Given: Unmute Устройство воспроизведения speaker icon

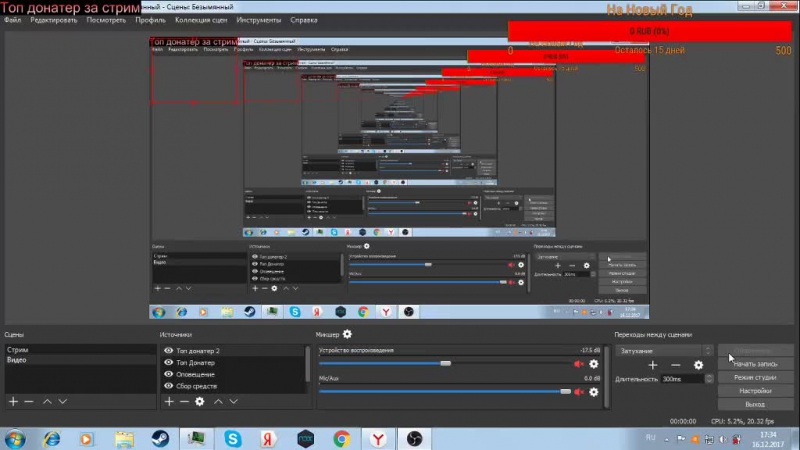Looking at the screenshot, I should [579, 364].
